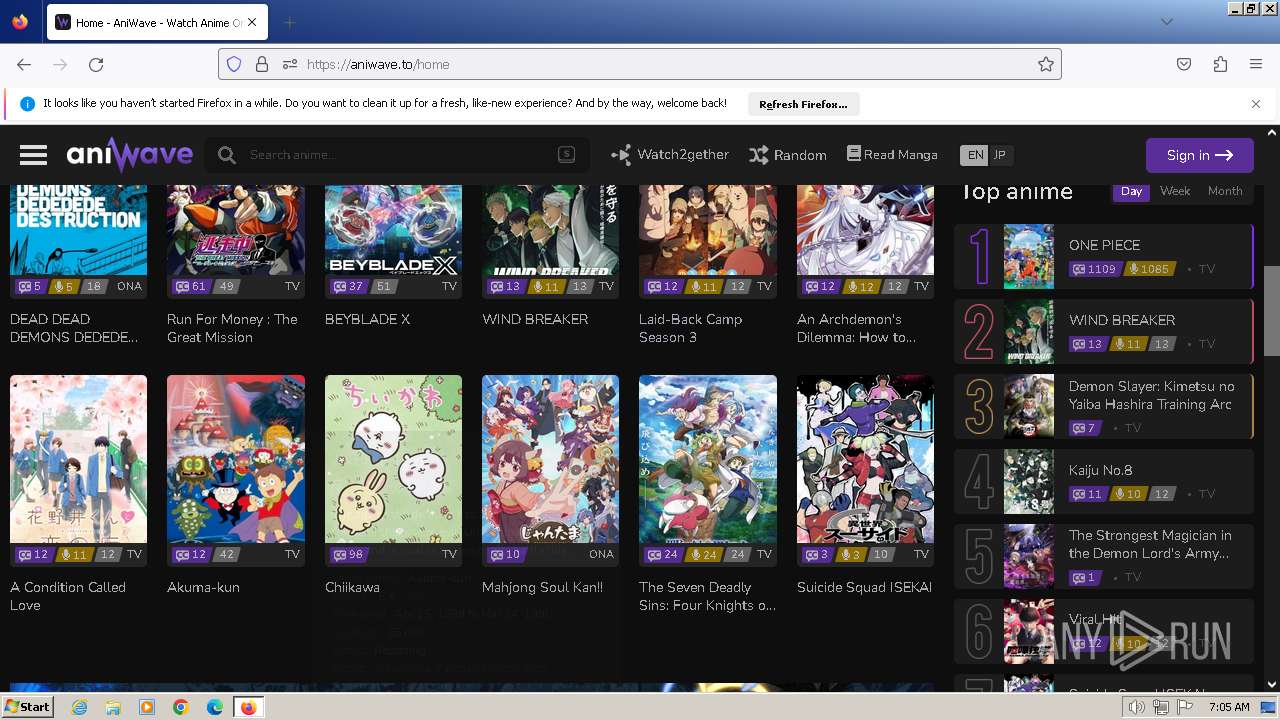Open Watch2gether
The width and height of the screenshot is (1280, 720).
[x=670, y=155]
